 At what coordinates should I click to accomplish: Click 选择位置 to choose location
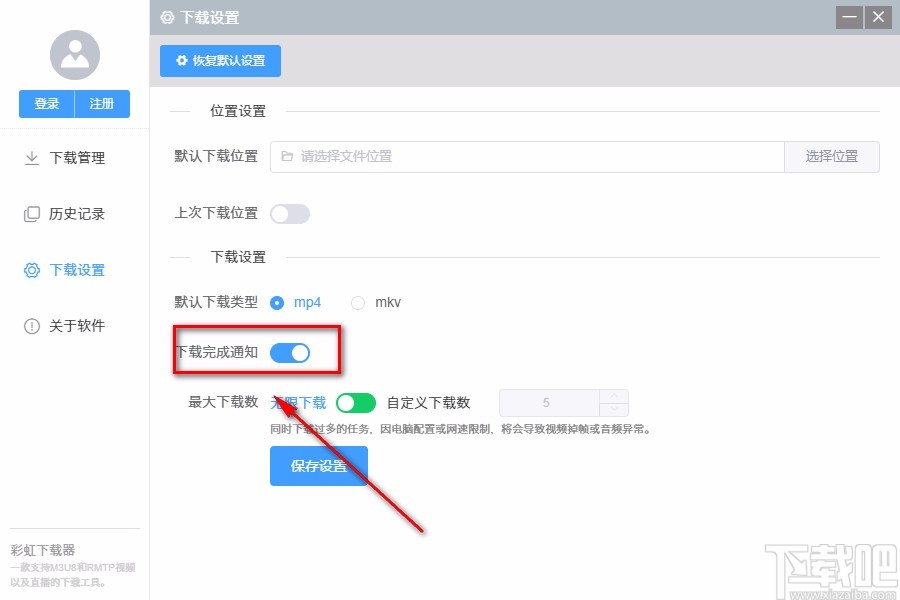832,156
